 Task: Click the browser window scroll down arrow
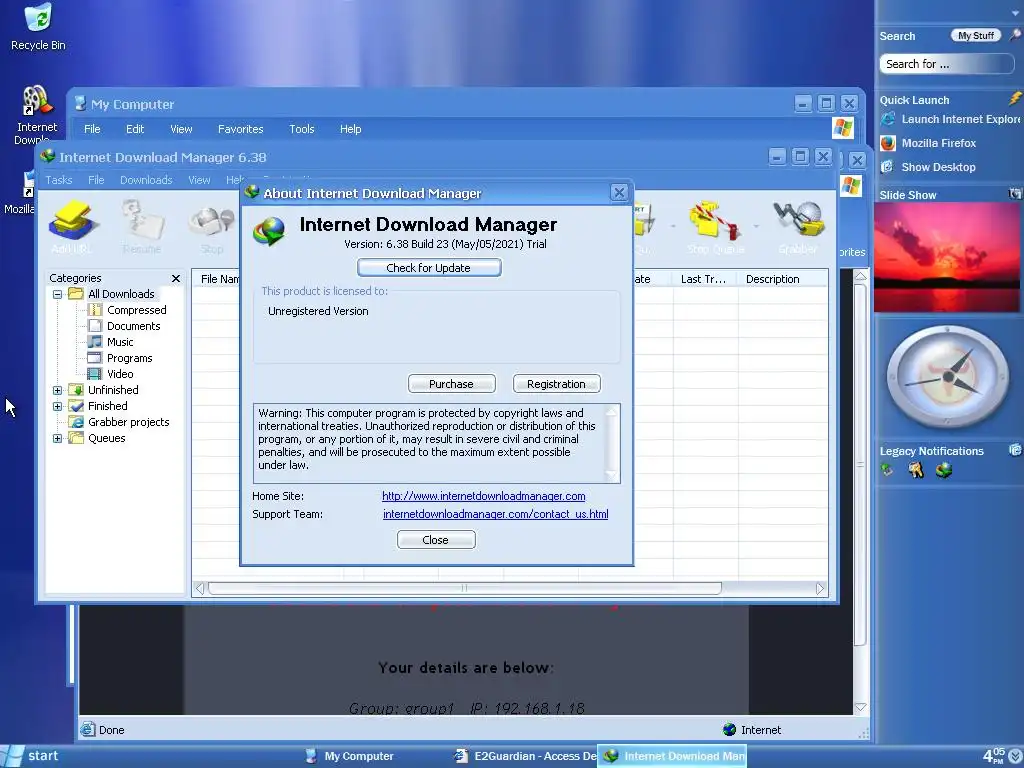861,708
